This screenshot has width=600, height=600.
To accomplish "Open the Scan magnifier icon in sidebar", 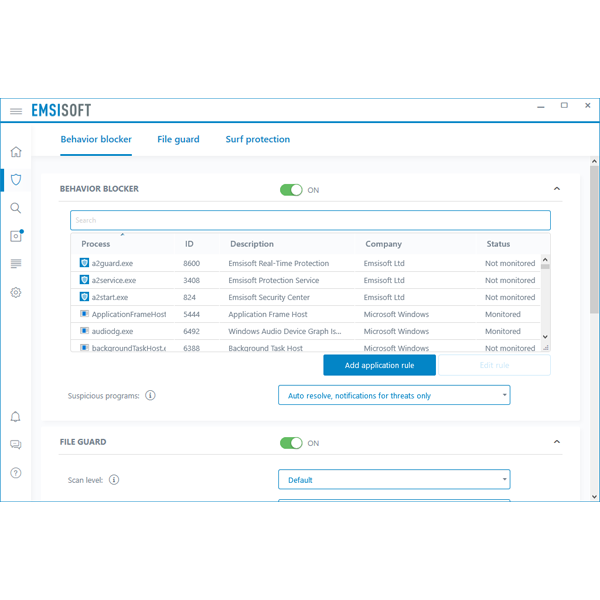I will [x=16, y=208].
